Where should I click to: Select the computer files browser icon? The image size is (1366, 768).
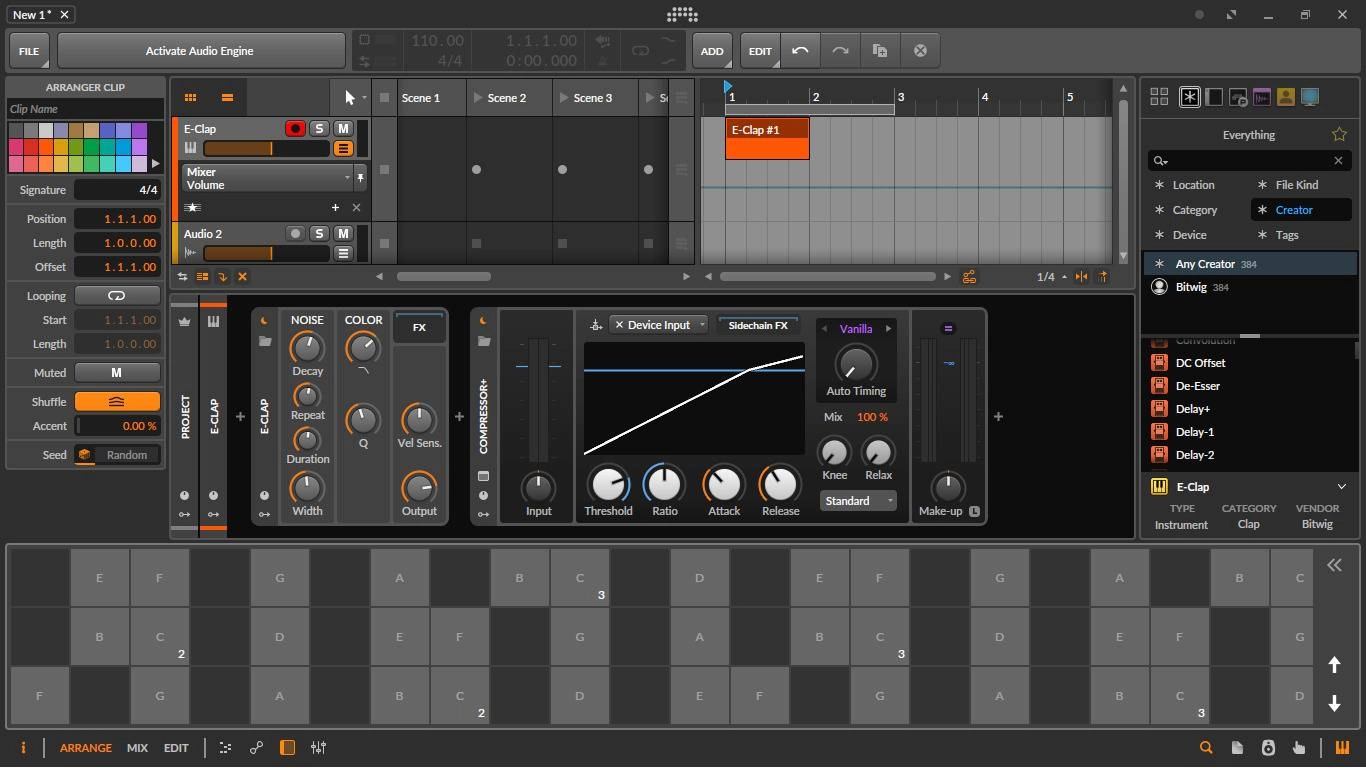click(1310, 97)
